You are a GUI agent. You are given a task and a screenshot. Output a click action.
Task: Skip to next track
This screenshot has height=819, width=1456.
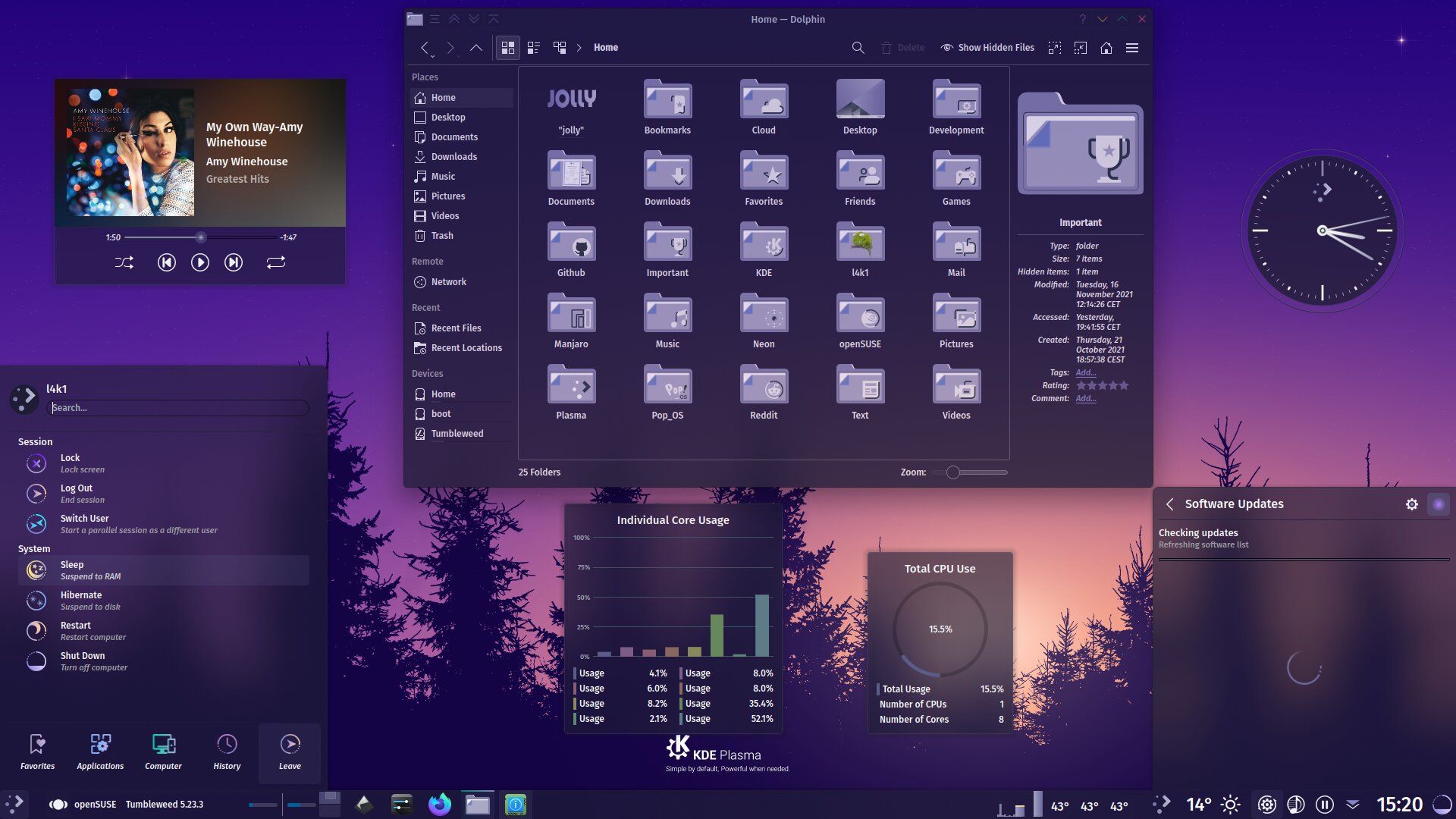click(x=234, y=262)
